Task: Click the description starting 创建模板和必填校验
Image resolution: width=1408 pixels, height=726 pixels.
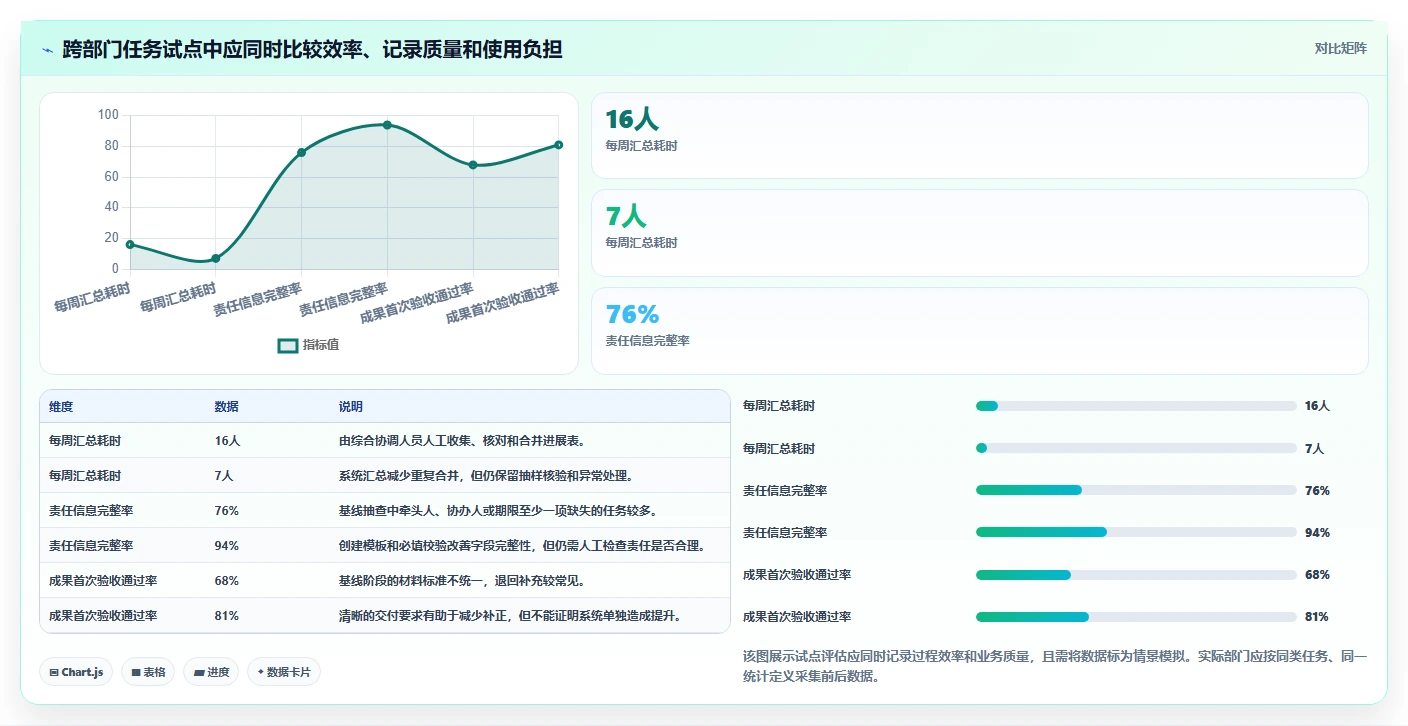Action: click(x=522, y=545)
